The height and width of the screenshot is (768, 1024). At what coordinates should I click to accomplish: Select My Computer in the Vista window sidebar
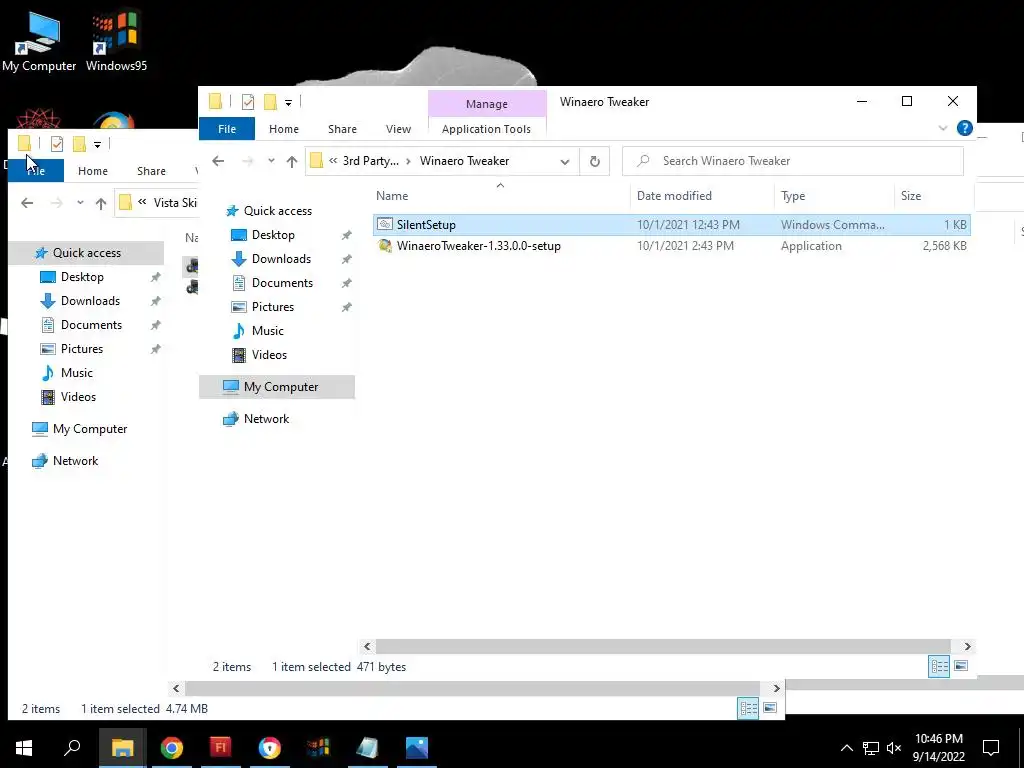click(89, 429)
